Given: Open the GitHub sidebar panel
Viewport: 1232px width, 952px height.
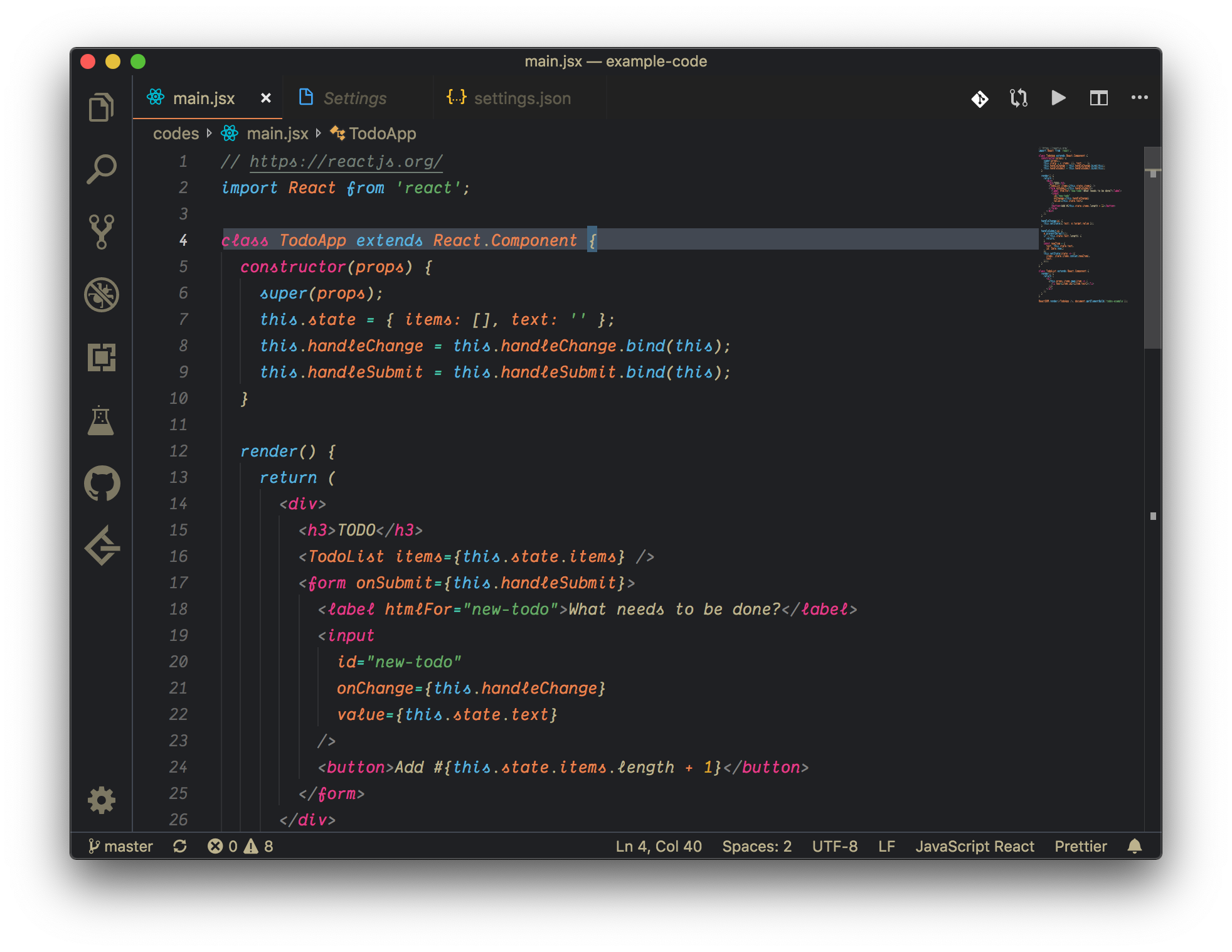Looking at the screenshot, I should coord(101,484).
